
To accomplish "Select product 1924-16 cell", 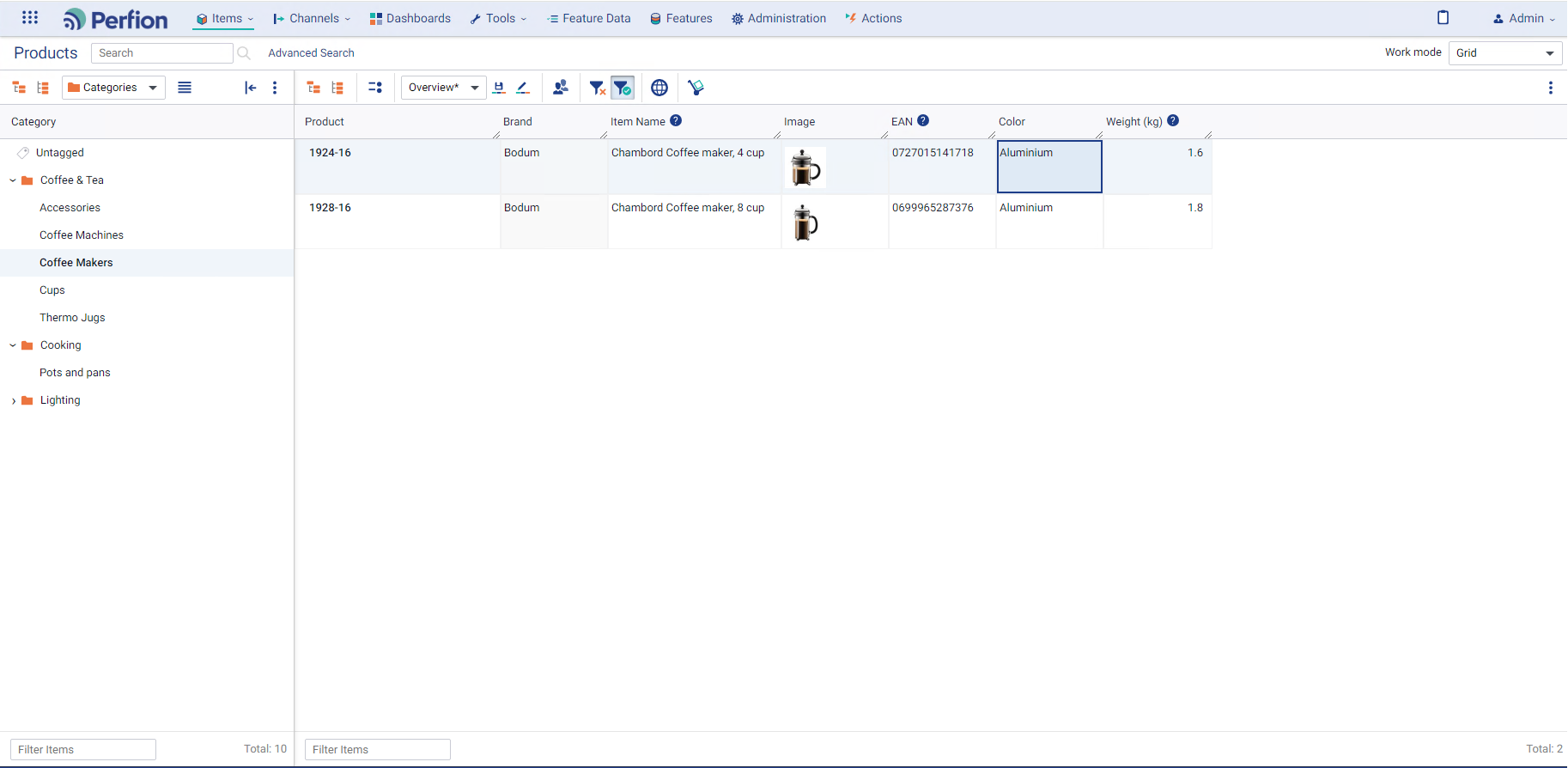I will pos(398,167).
